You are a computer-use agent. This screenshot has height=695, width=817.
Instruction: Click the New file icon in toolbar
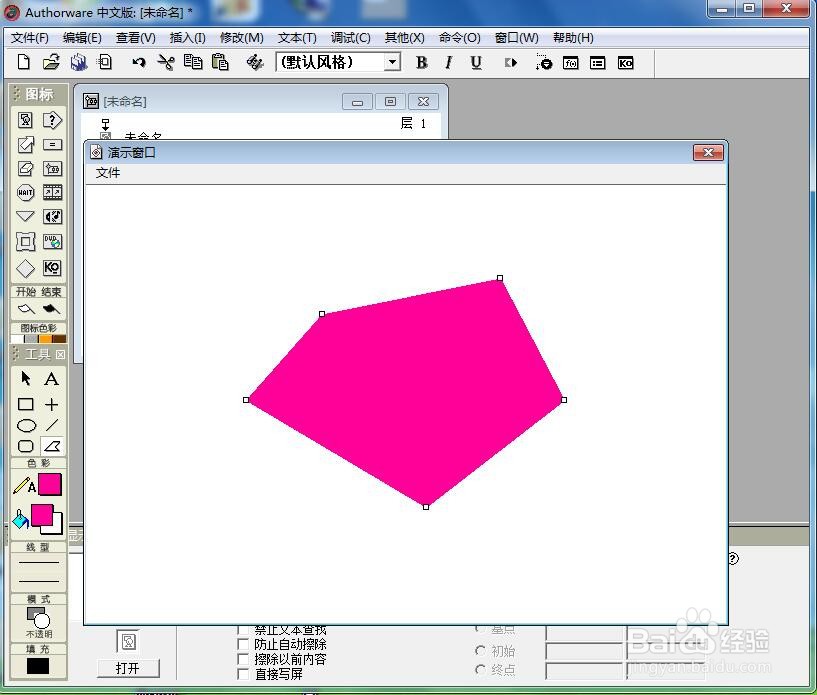coord(23,63)
